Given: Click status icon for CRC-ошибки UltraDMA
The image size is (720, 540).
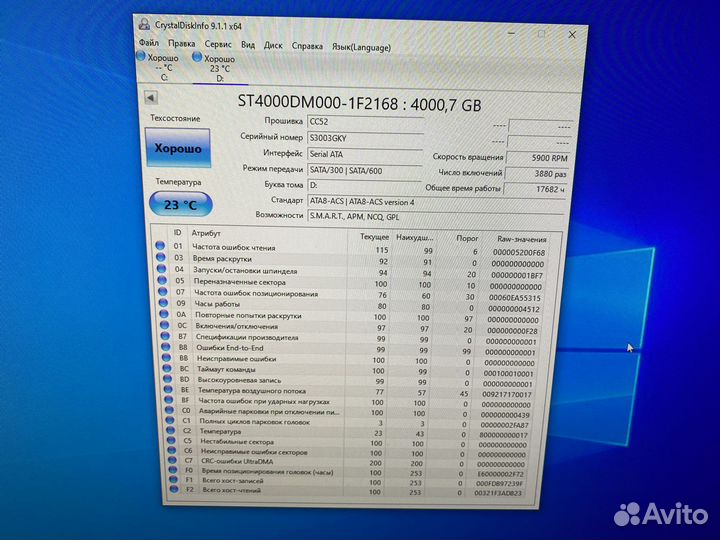Looking at the screenshot, I should point(172,460).
